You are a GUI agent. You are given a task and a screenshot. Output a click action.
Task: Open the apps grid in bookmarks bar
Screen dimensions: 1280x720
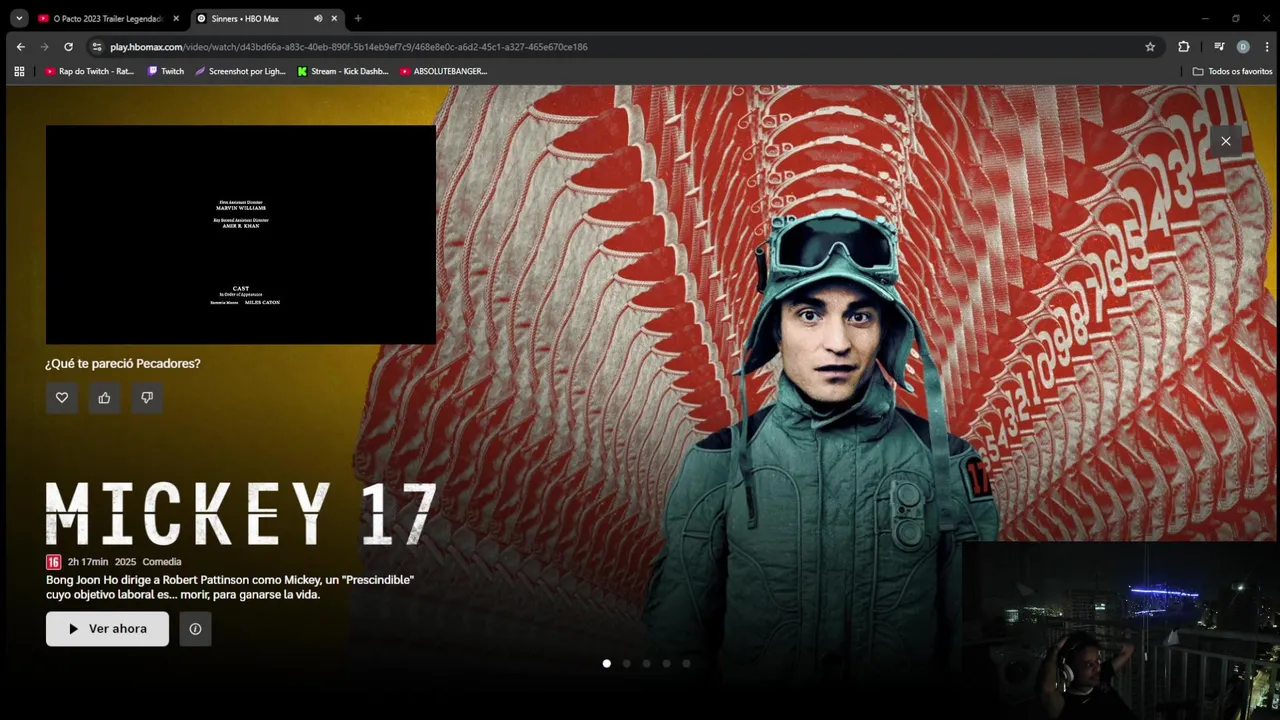19,71
